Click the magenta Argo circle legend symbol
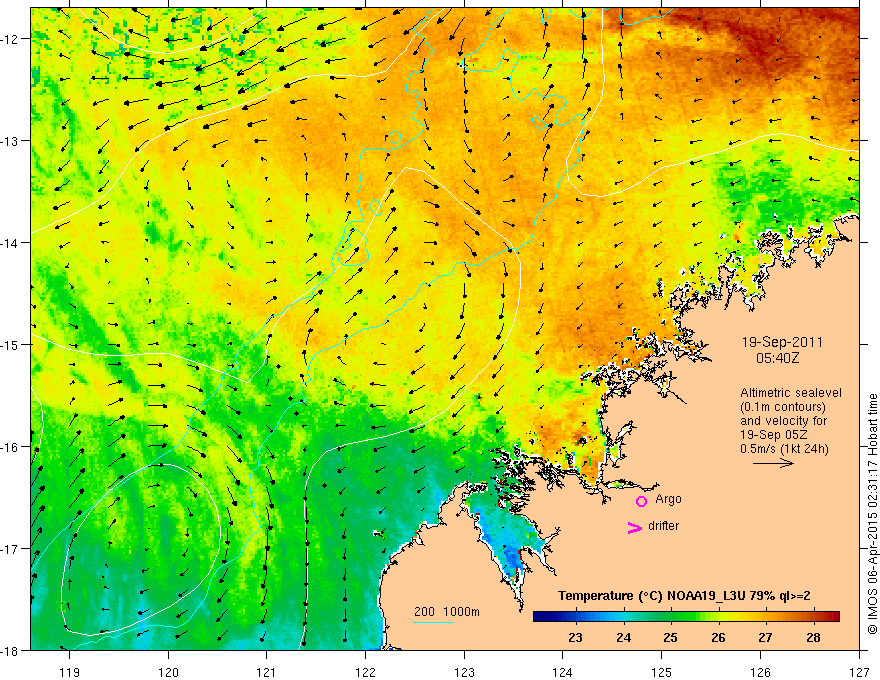880x680 pixels. coord(641,501)
